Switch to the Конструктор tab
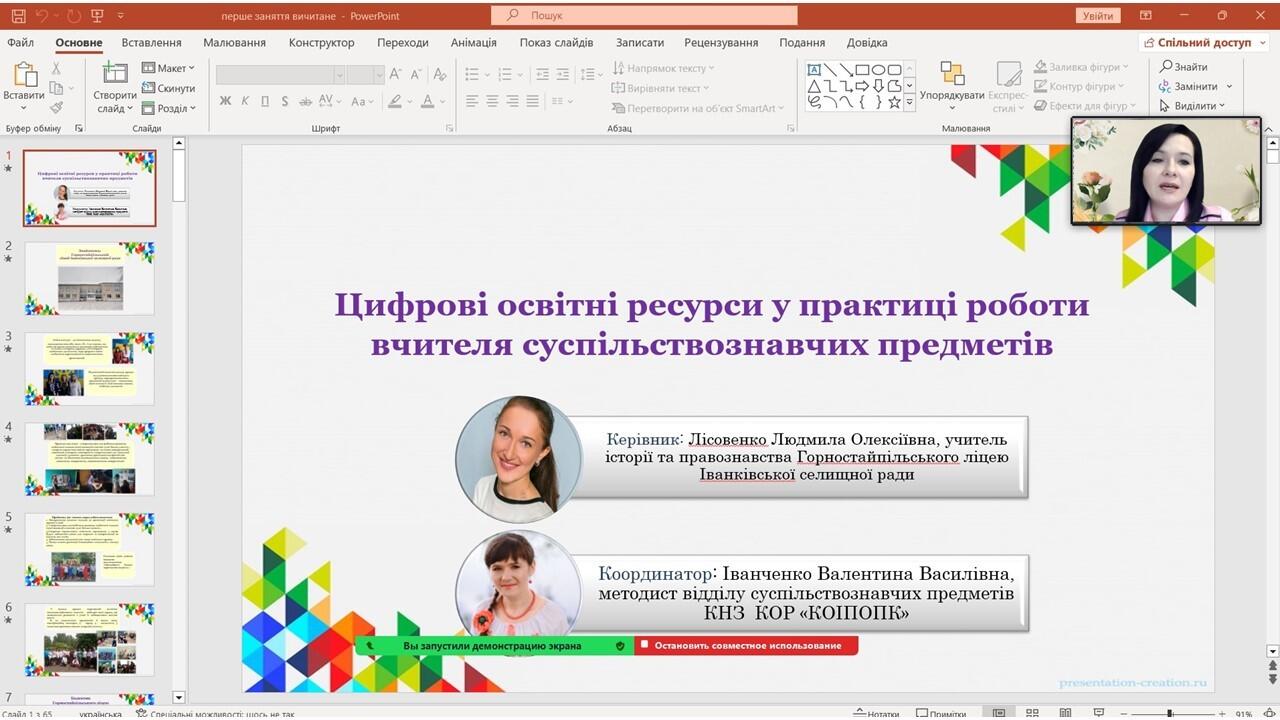Screen dimensions: 1280x720 (x=321, y=43)
